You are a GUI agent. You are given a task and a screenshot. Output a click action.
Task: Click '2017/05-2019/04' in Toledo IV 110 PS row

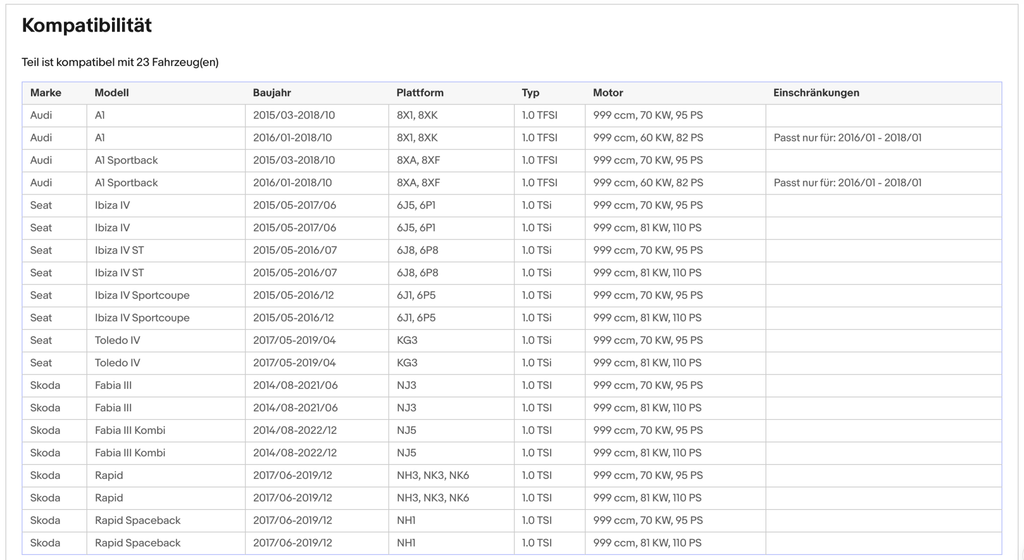coord(295,363)
